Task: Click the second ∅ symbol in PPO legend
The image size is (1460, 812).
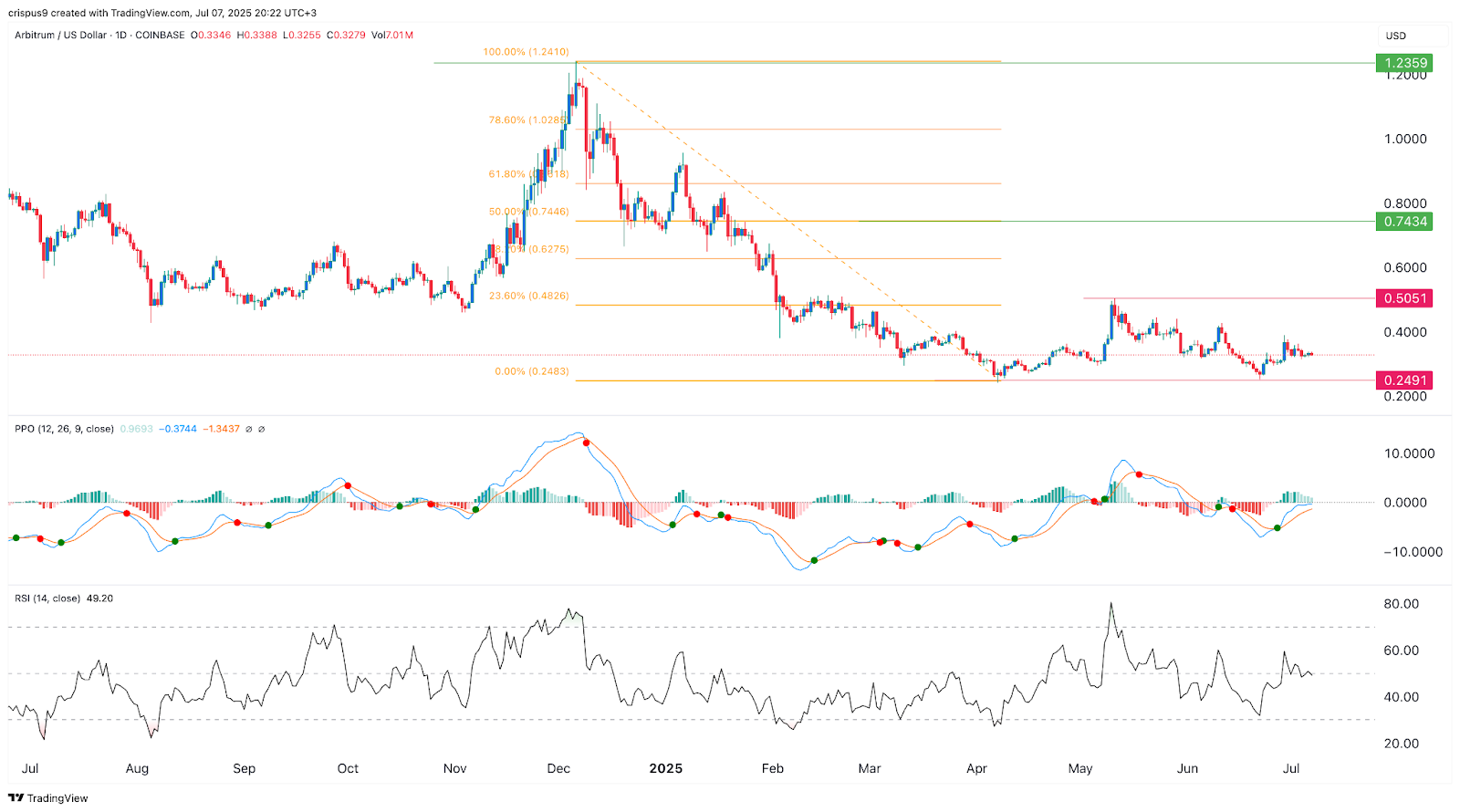Action: (x=262, y=429)
